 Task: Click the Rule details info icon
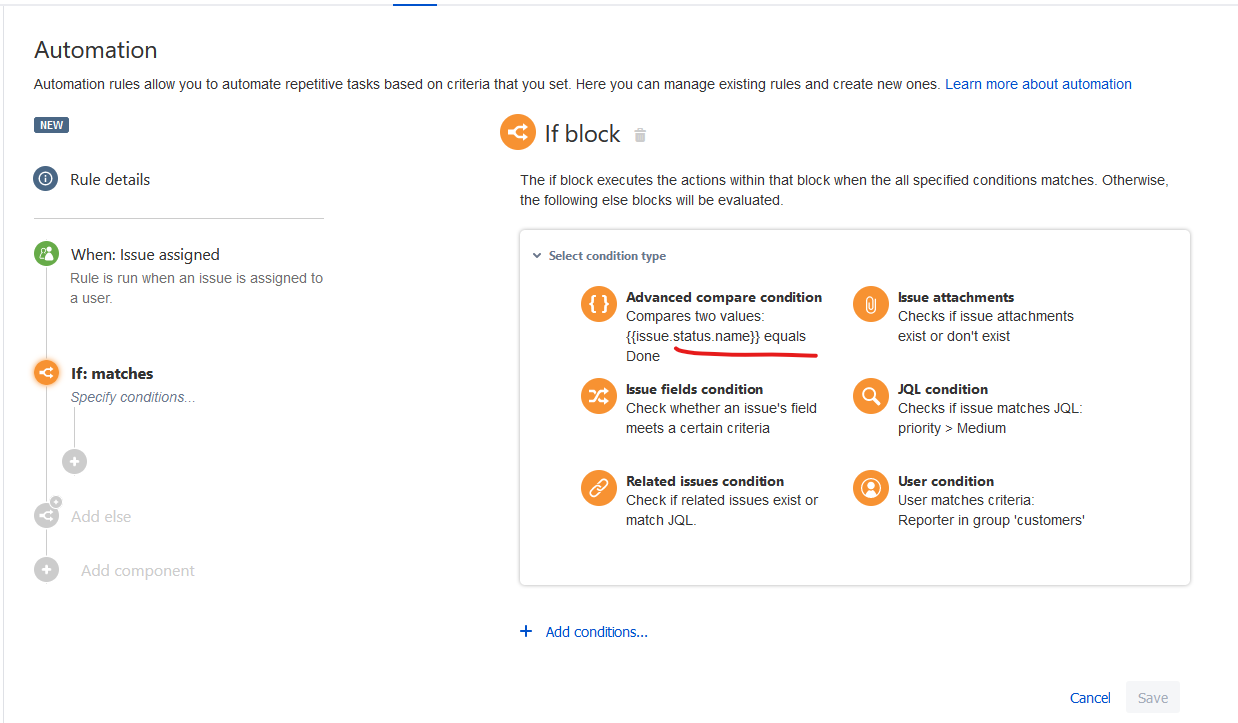pyautogui.click(x=45, y=179)
